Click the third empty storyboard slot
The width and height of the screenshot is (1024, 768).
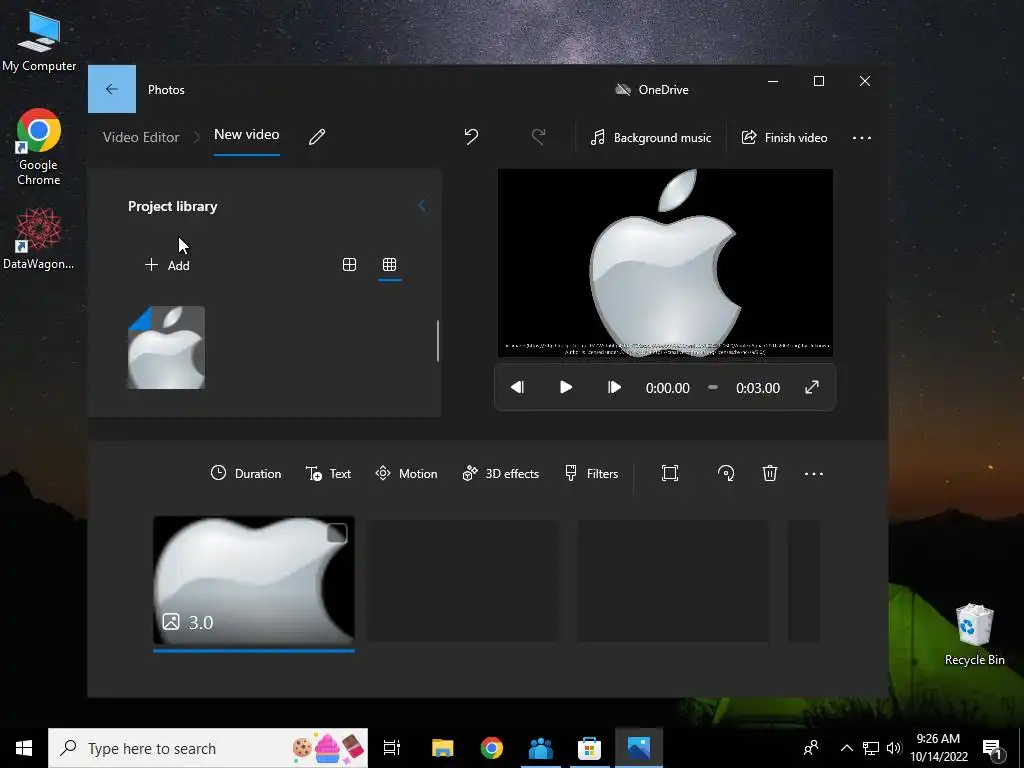(x=673, y=581)
